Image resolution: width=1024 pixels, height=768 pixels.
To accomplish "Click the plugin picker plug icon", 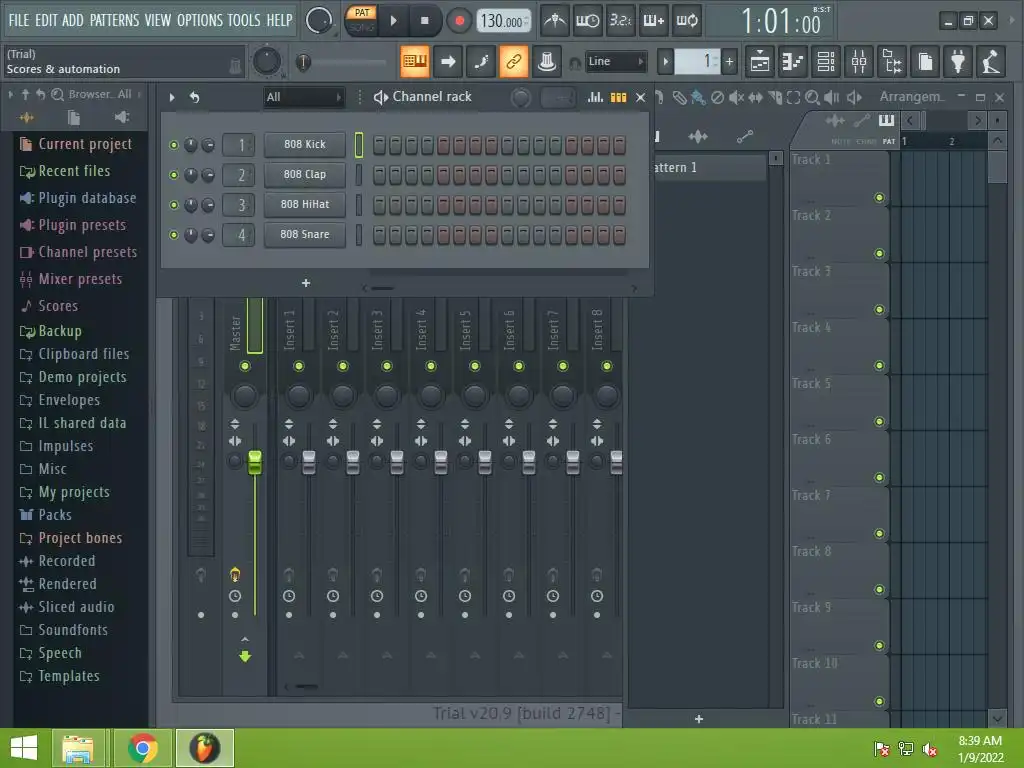I will [x=958, y=61].
